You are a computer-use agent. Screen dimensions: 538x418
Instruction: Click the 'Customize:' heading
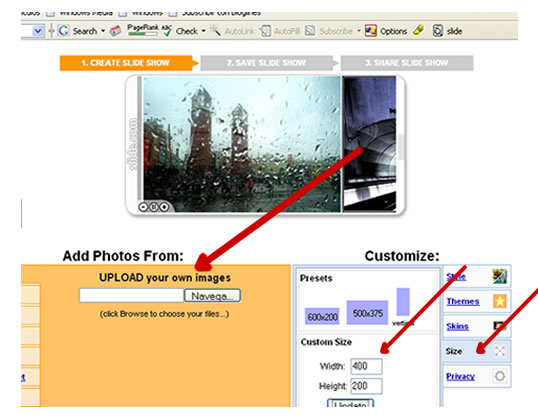402,256
